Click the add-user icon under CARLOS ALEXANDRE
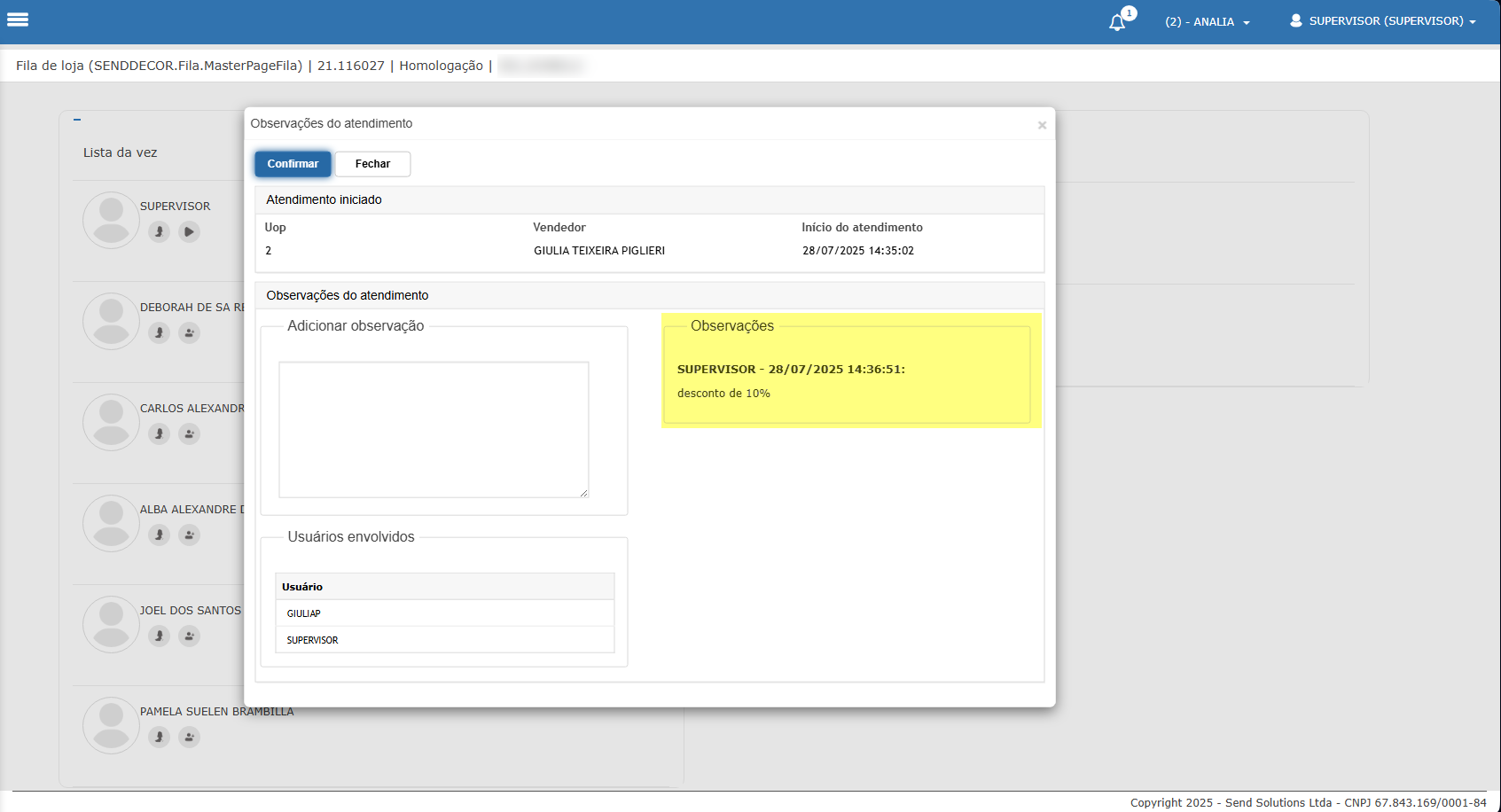 pyautogui.click(x=189, y=433)
